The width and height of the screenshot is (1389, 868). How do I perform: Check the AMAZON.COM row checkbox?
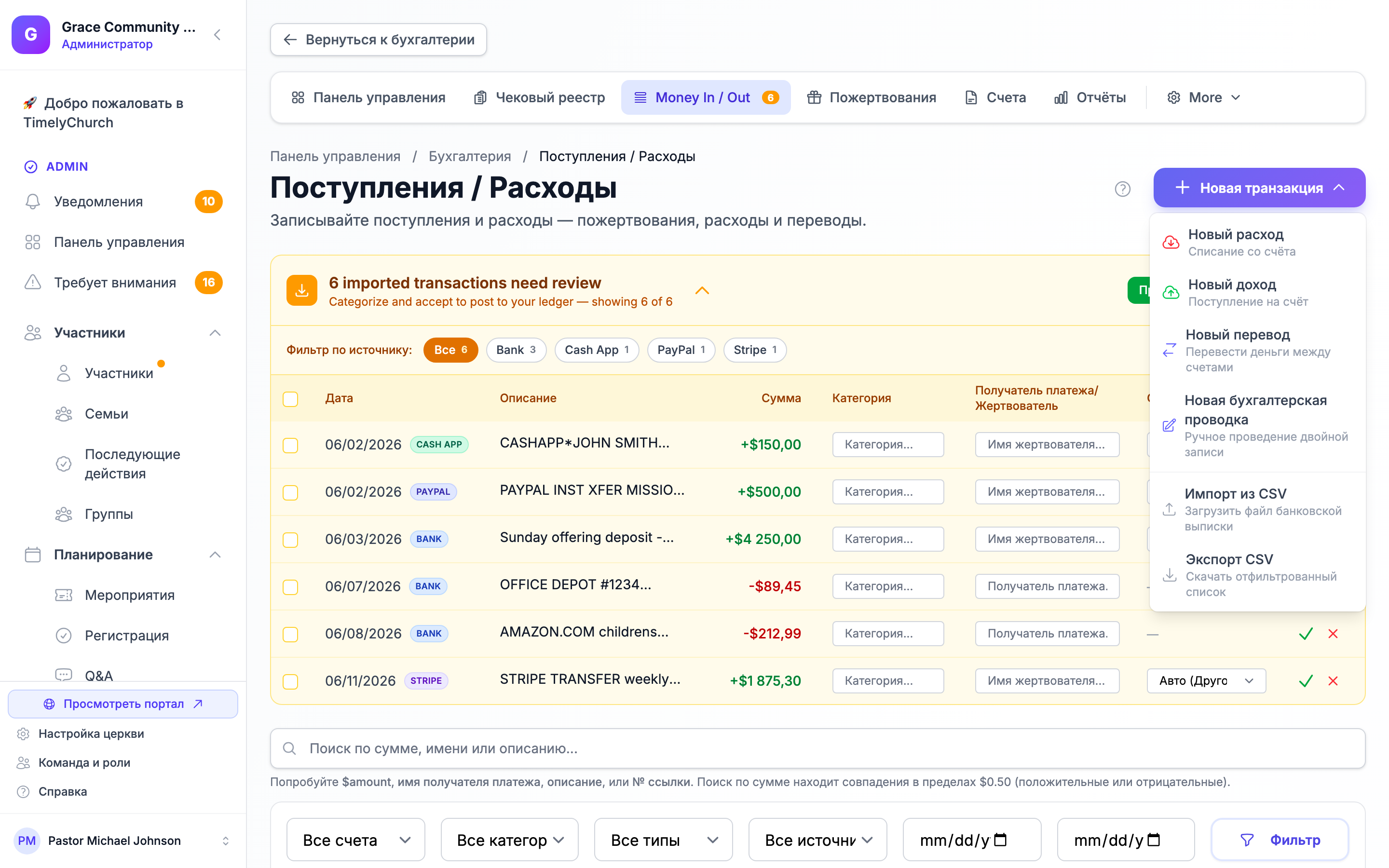tap(290, 634)
